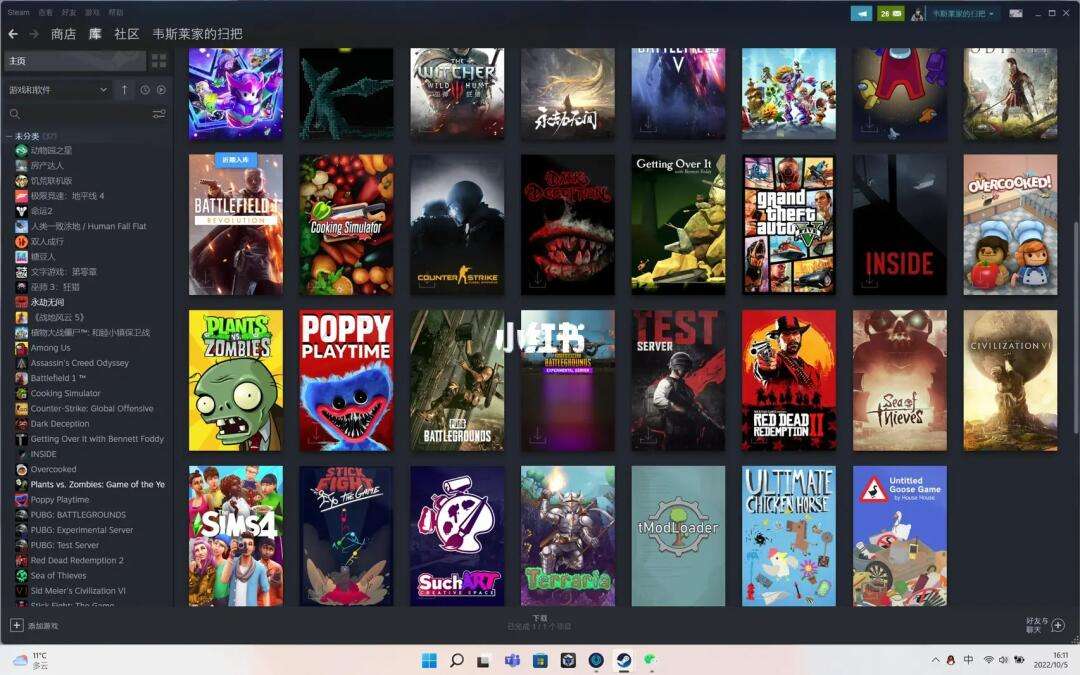Select Sea of Thieves in the sidebar
Image resolution: width=1080 pixels, height=675 pixels.
point(59,575)
